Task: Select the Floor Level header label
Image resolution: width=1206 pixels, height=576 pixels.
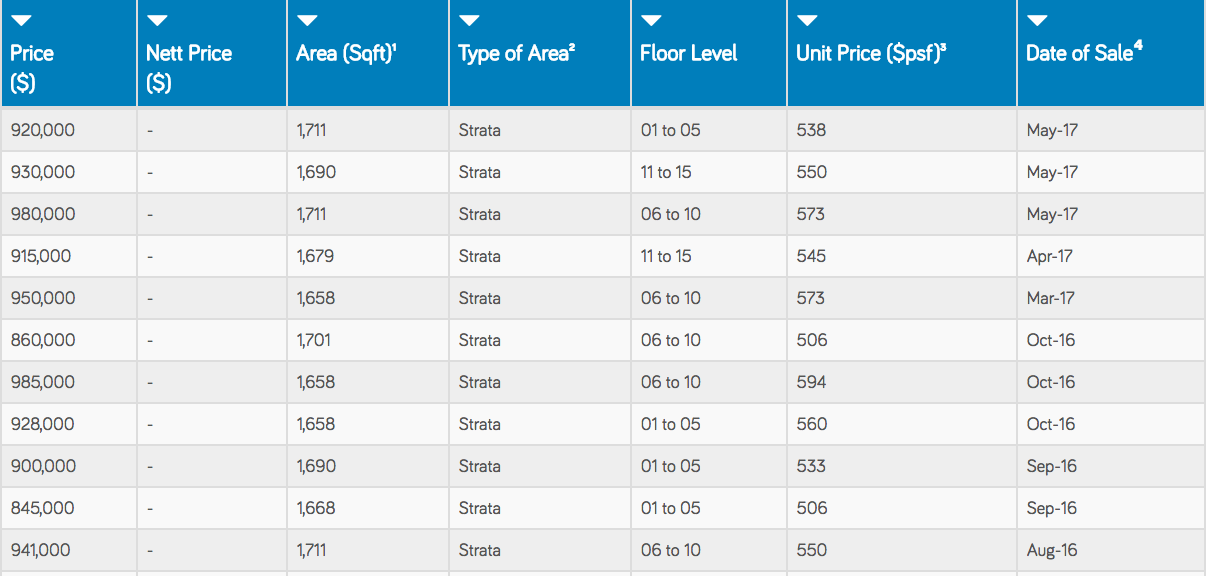Action: coord(689,53)
